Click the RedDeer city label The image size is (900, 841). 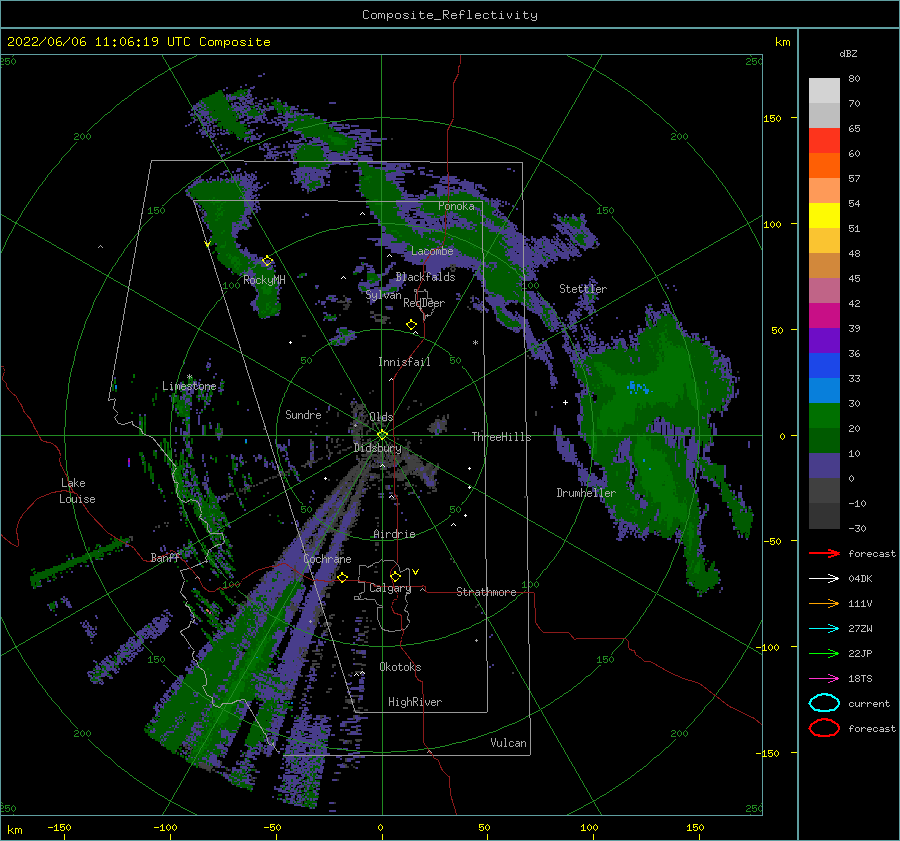click(424, 303)
